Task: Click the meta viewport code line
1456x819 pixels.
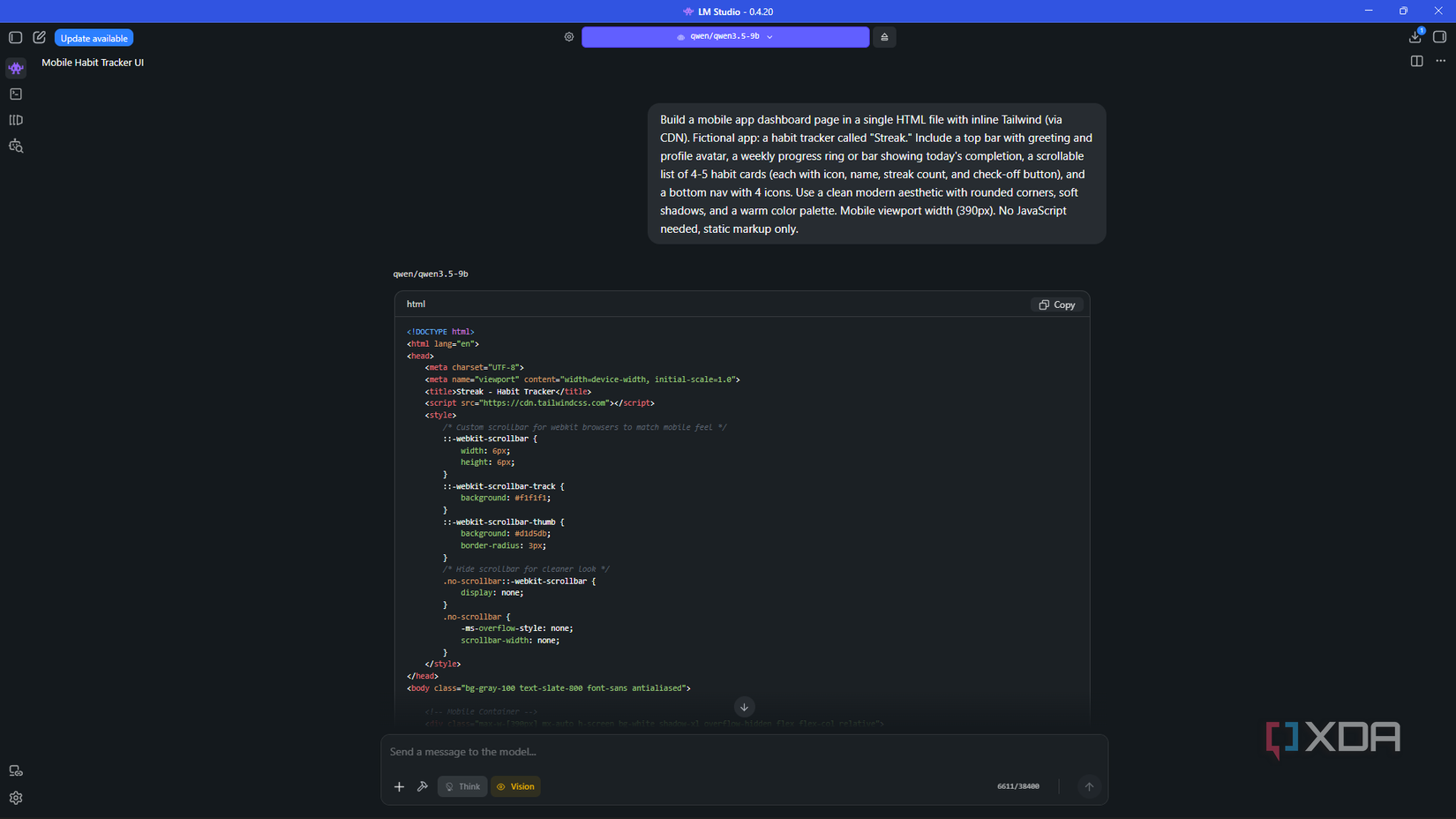Action: [582, 379]
